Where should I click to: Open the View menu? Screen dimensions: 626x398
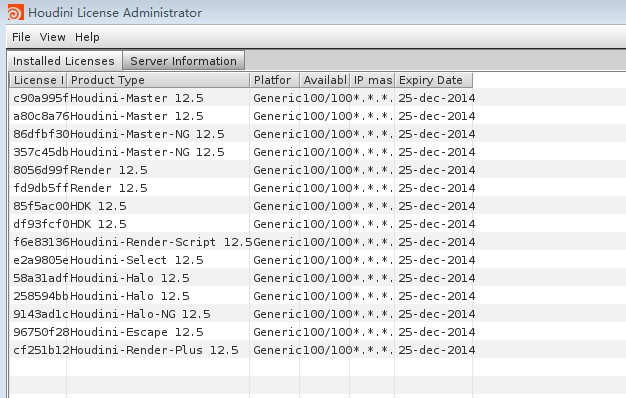click(52, 37)
